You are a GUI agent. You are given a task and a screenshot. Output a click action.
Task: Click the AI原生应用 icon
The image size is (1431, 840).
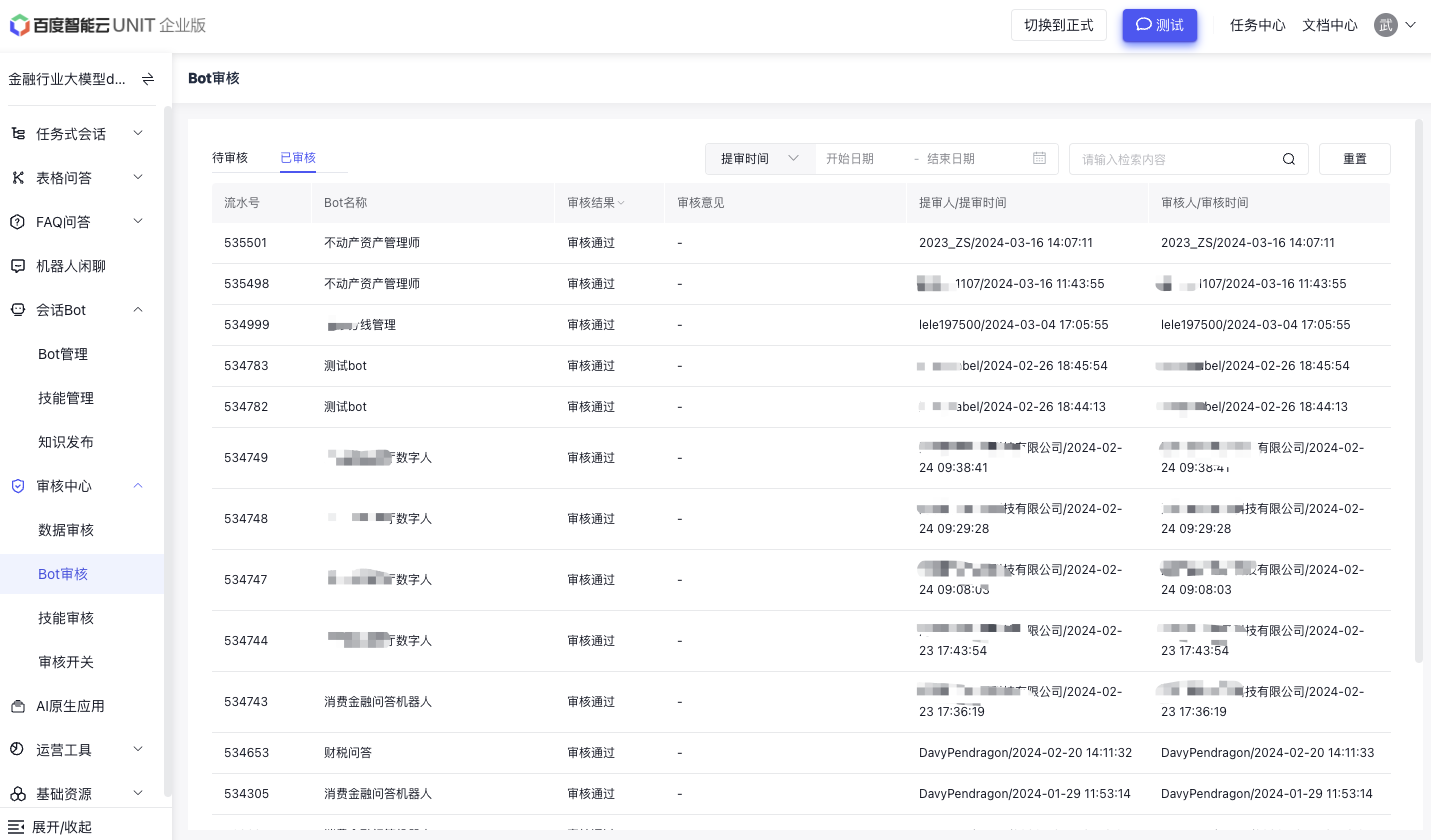(18, 706)
